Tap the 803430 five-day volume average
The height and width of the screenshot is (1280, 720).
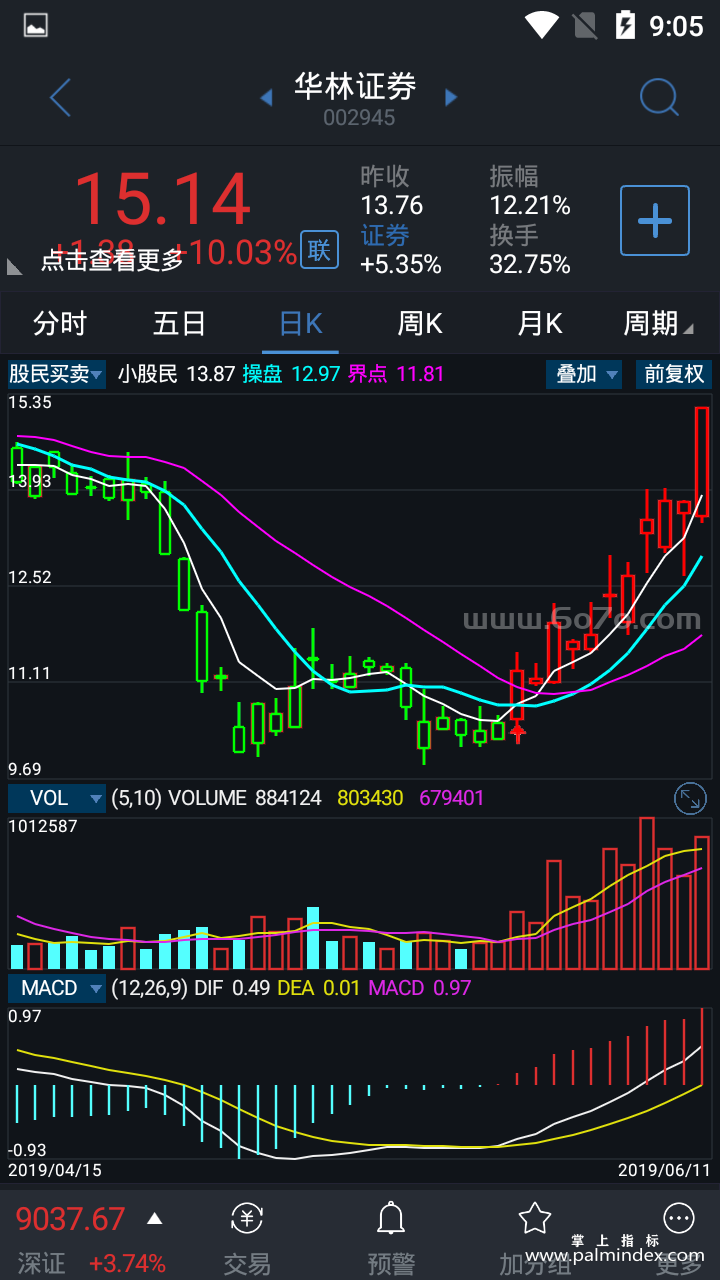tap(371, 798)
